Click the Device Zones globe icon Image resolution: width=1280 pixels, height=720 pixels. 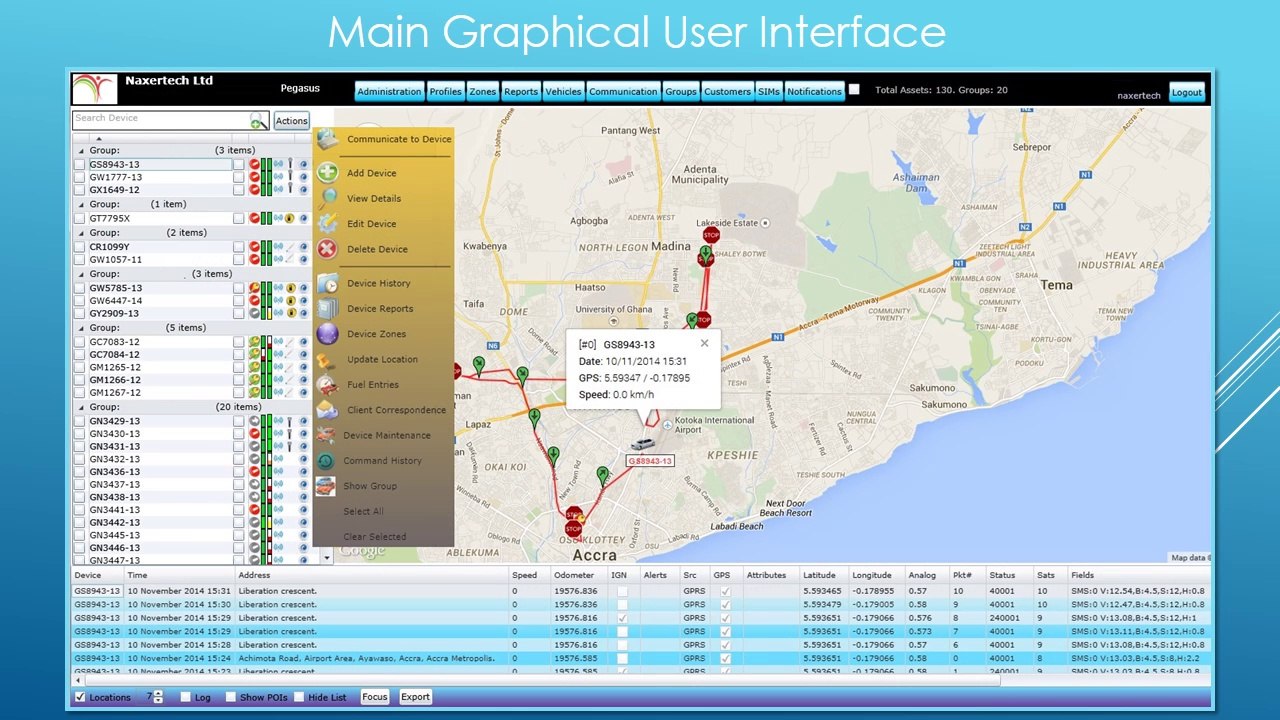coord(328,334)
